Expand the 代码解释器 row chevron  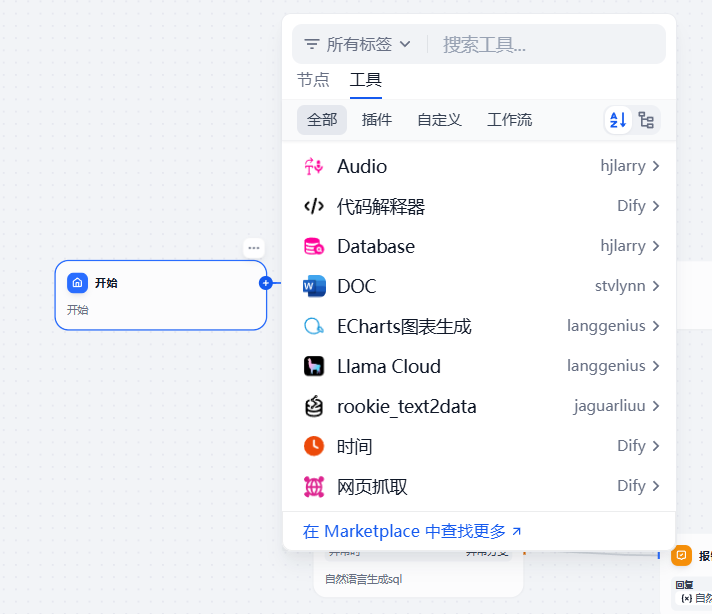655,206
